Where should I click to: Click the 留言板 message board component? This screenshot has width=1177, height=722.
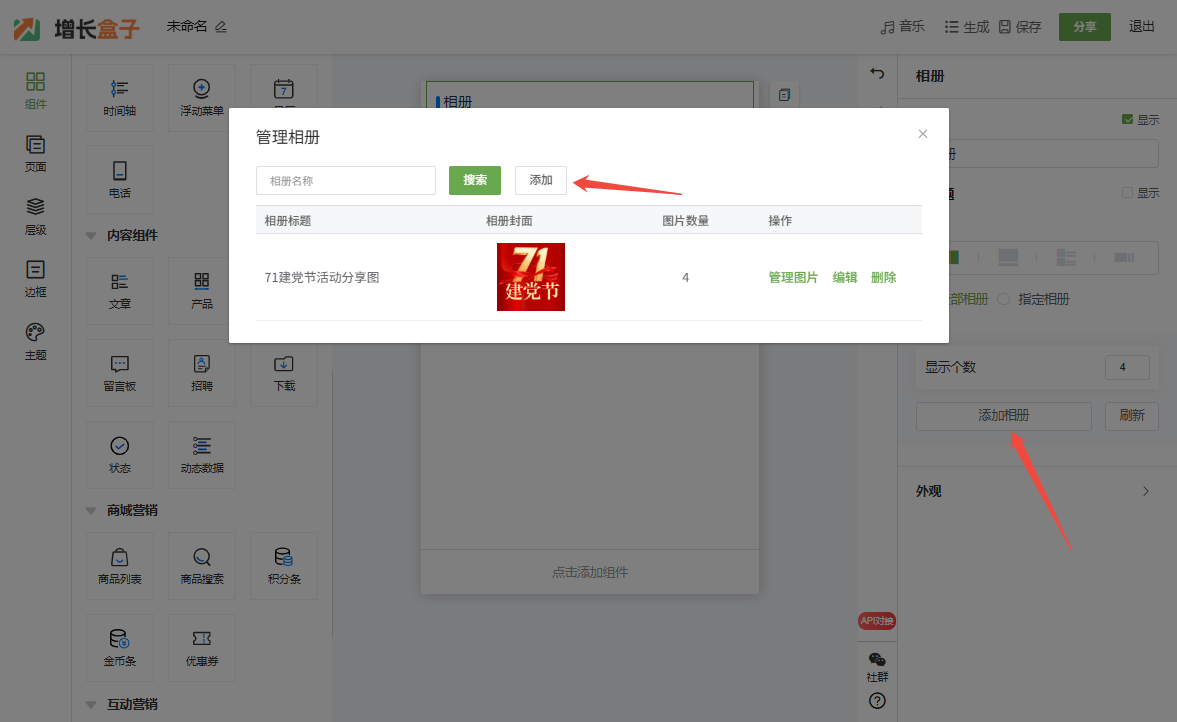[120, 371]
